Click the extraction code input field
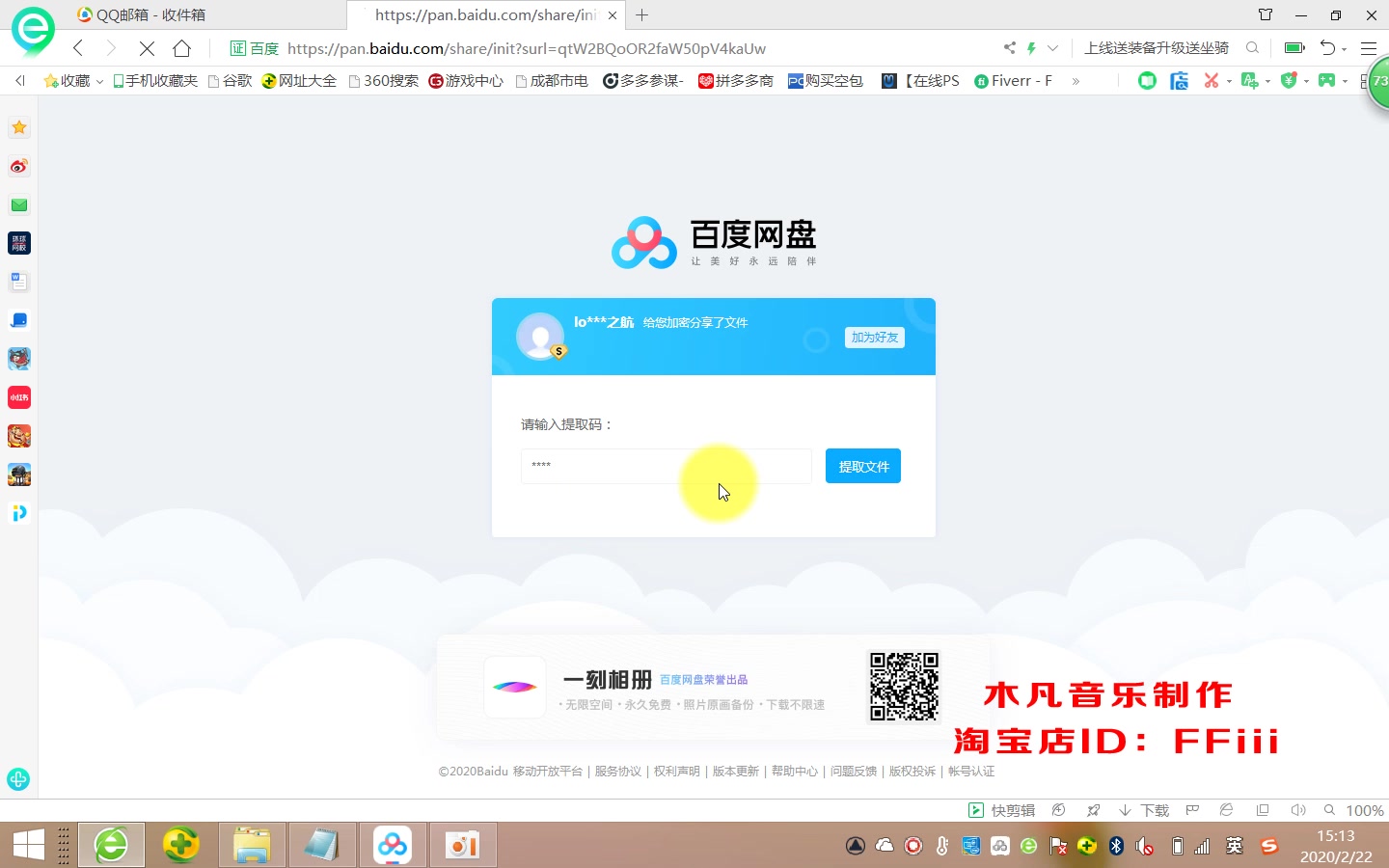 click(667, 466)
